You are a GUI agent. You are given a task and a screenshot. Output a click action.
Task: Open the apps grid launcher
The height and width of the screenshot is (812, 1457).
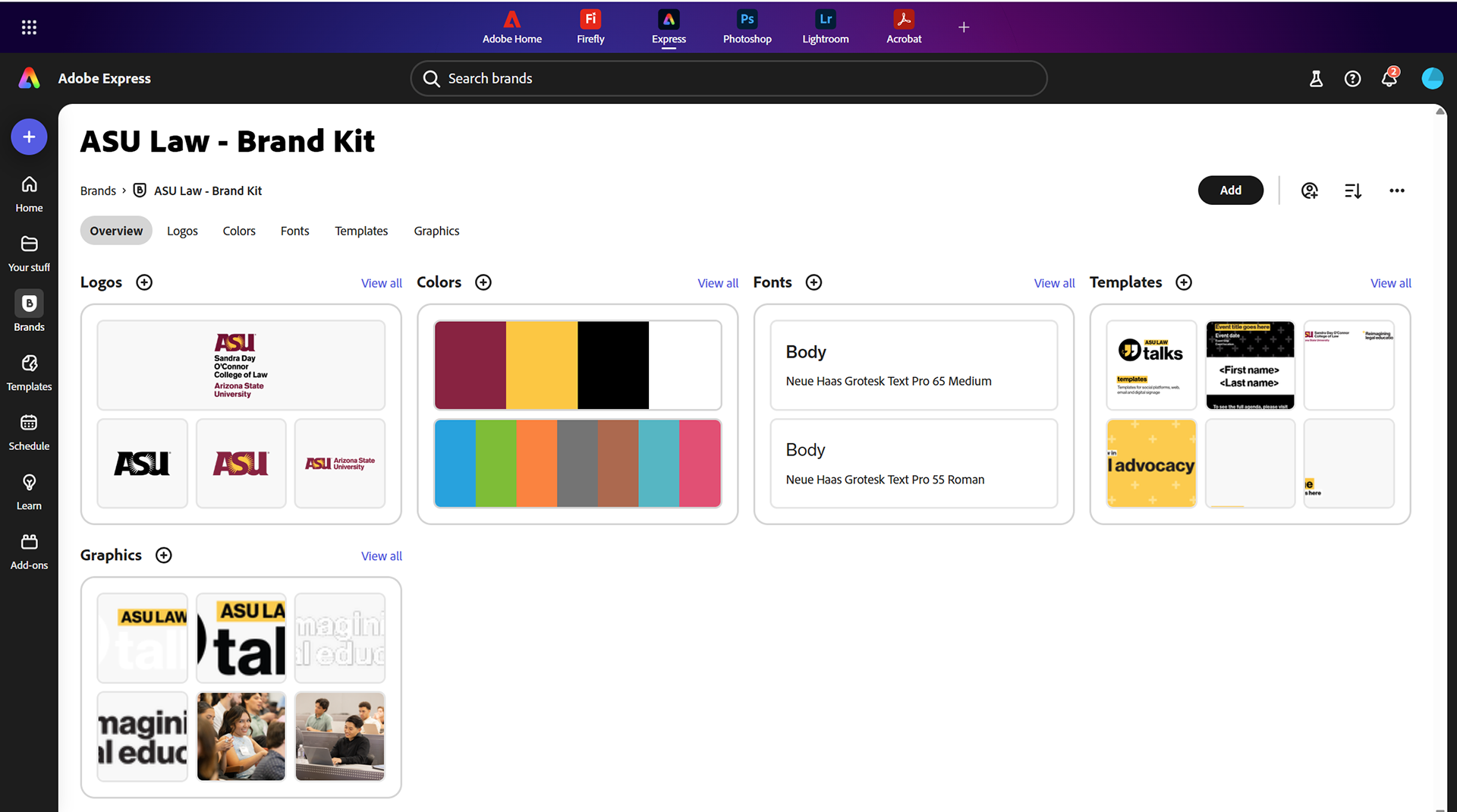29,27
